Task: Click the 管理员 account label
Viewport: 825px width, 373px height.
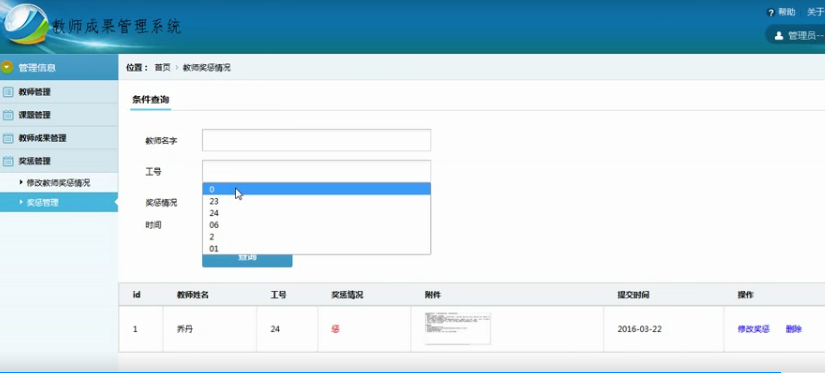Action: click(805, 36)
